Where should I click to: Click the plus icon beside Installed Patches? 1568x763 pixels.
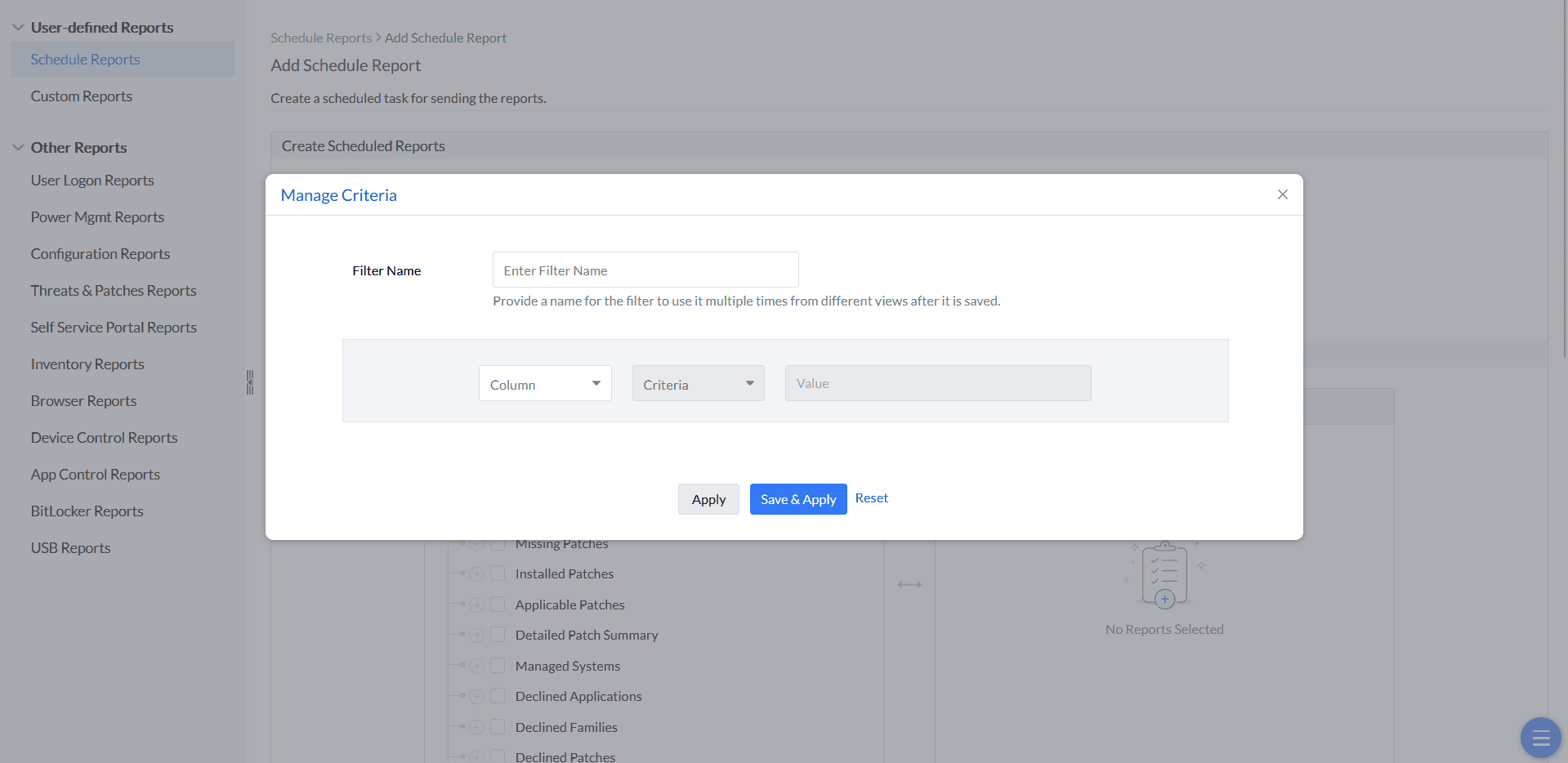[x=477, y=574]
